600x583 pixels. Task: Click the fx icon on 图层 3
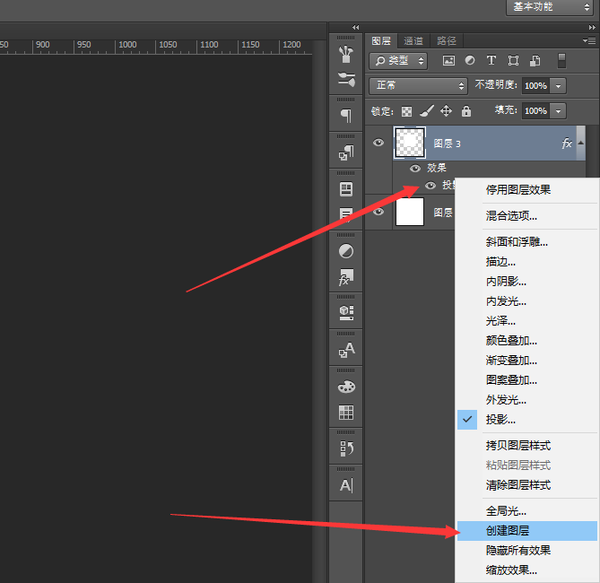566,143
